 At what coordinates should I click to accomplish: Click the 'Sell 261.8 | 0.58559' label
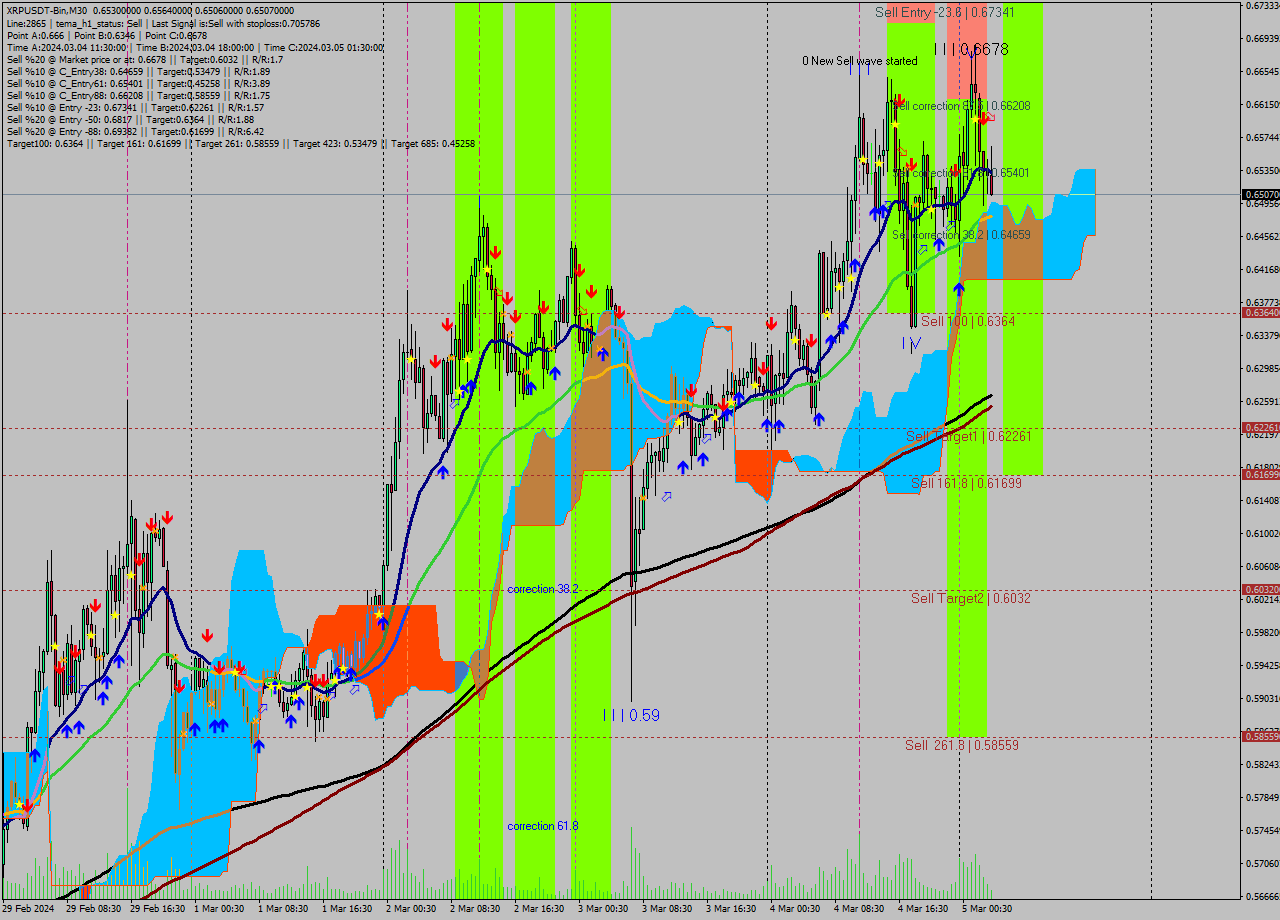(962, 745)
